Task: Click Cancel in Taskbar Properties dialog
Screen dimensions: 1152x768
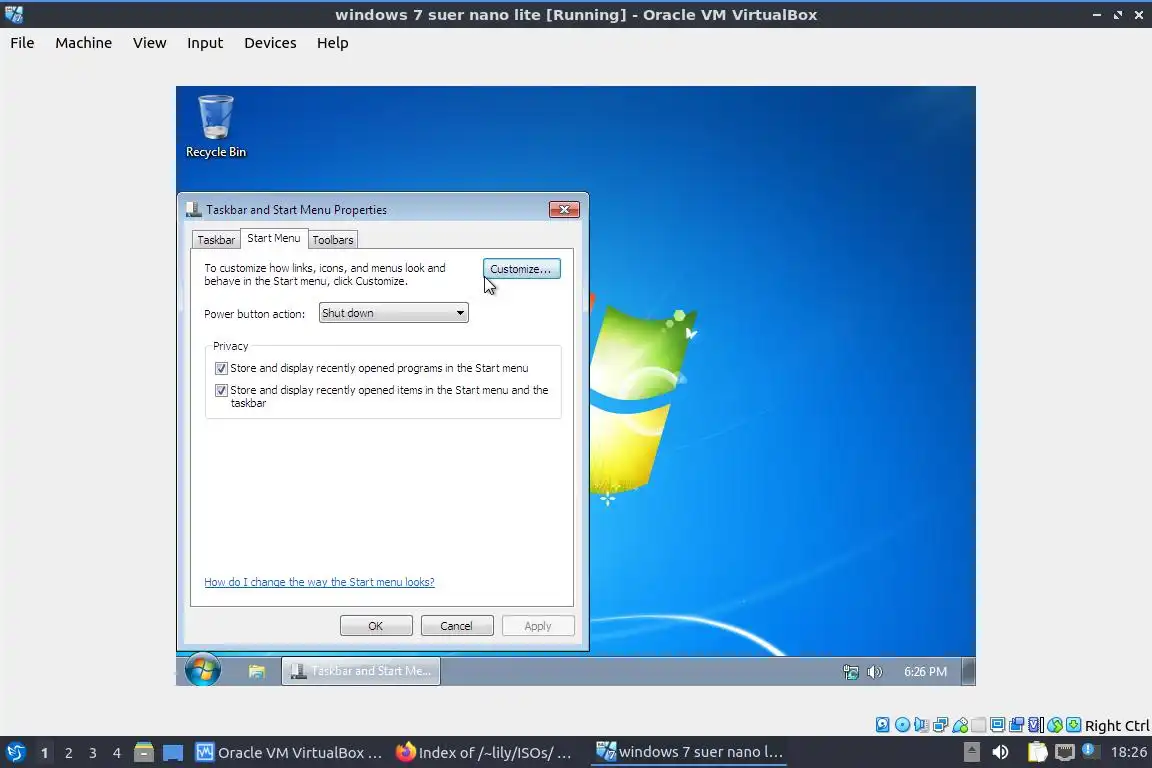Action: pos(456,626)
